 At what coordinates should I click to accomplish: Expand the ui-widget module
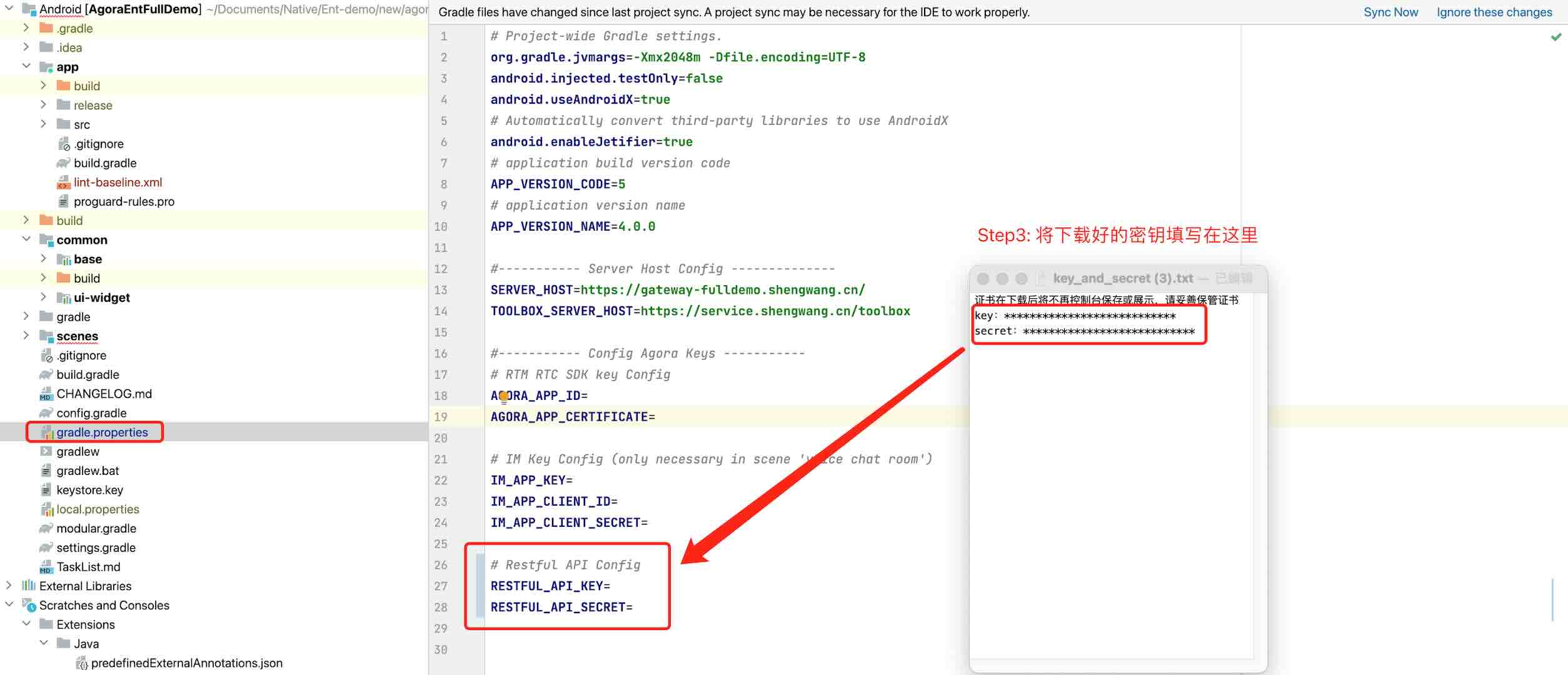pos(43,296)
